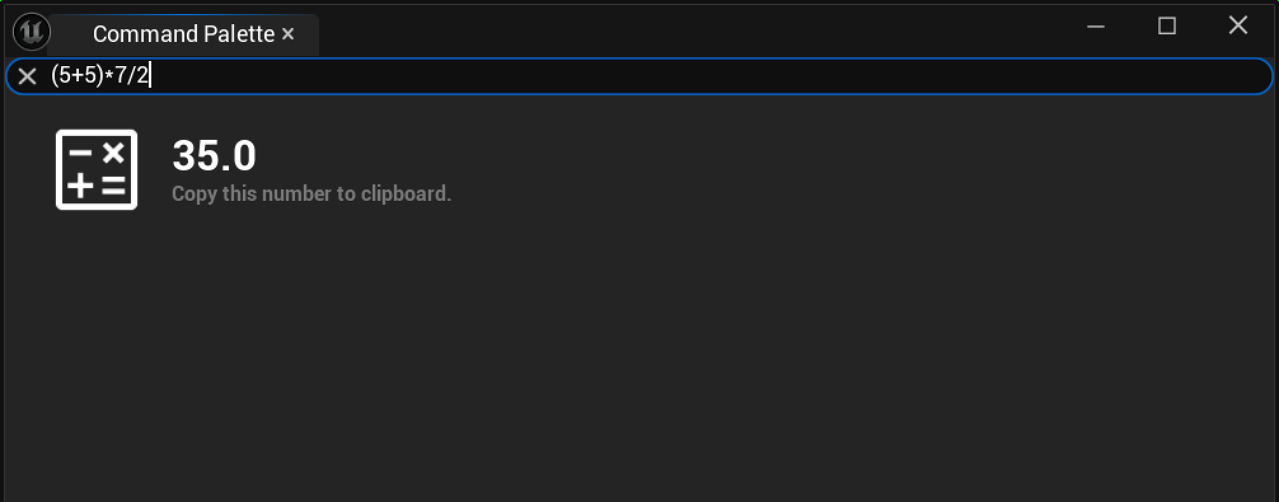Image resolution: width=1279 pixels, height=502 pixels.
Task: Close the window using the top-right X
Action: [1238, 27]
